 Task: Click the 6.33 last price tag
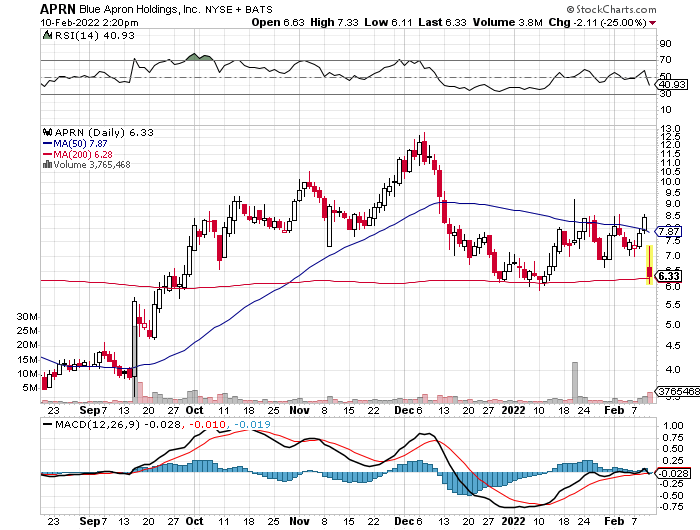tap(668, 276)
